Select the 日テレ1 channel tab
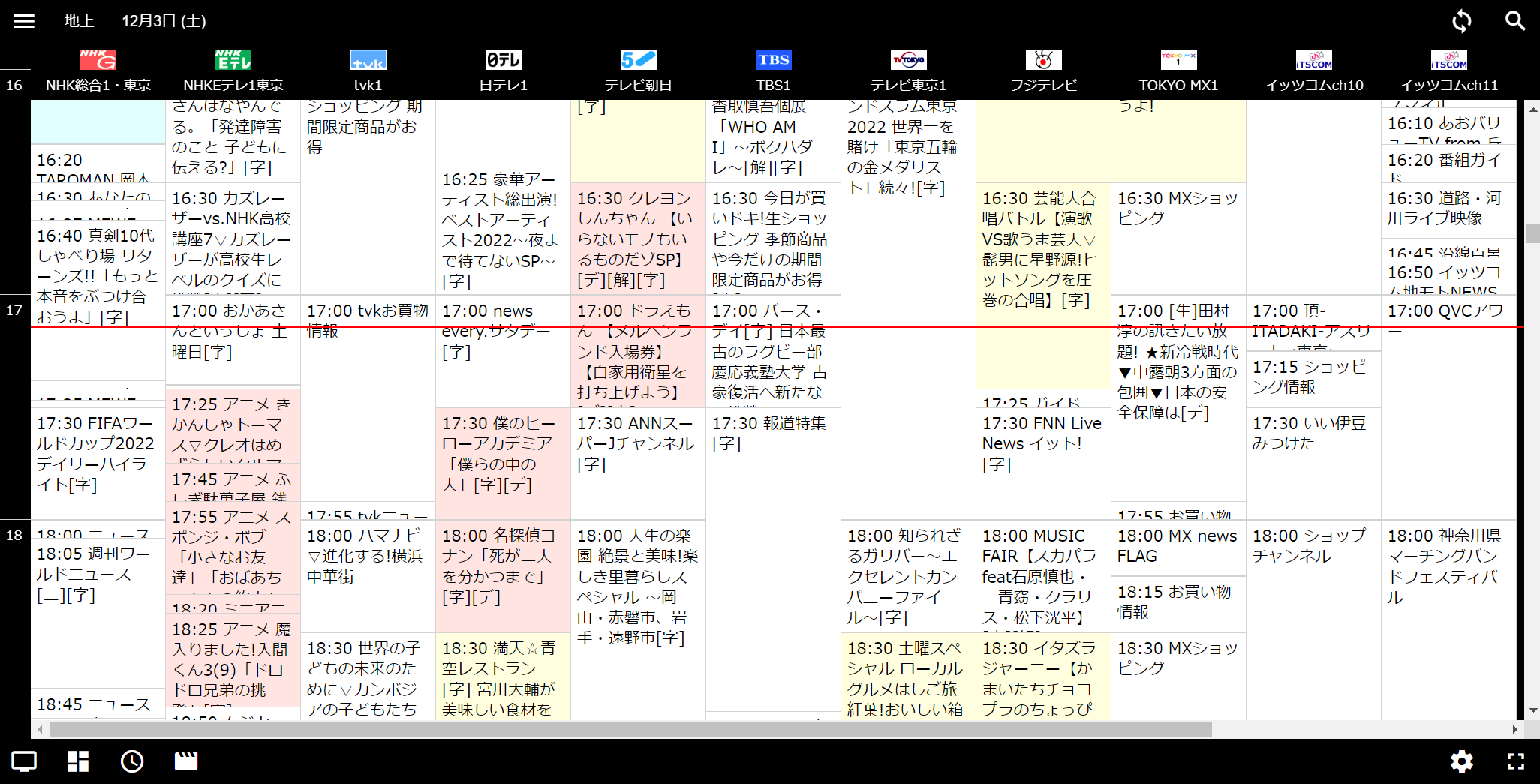Viewport: 1540px width, 784px height. pos(502,68)
